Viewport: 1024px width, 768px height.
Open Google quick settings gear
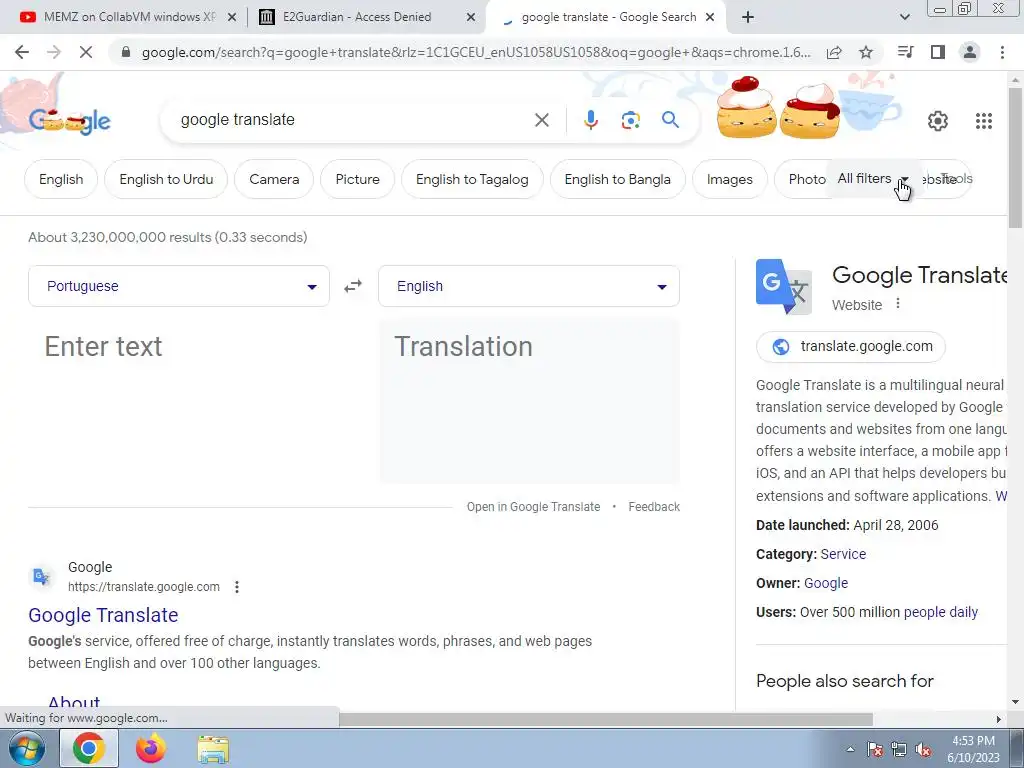(938, 120)
